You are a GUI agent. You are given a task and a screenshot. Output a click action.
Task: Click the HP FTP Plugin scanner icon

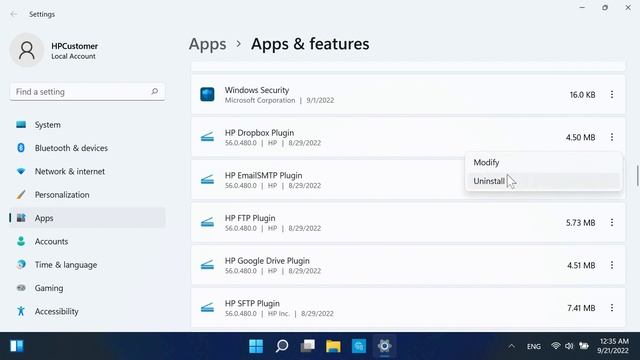[x=207, y=222]
